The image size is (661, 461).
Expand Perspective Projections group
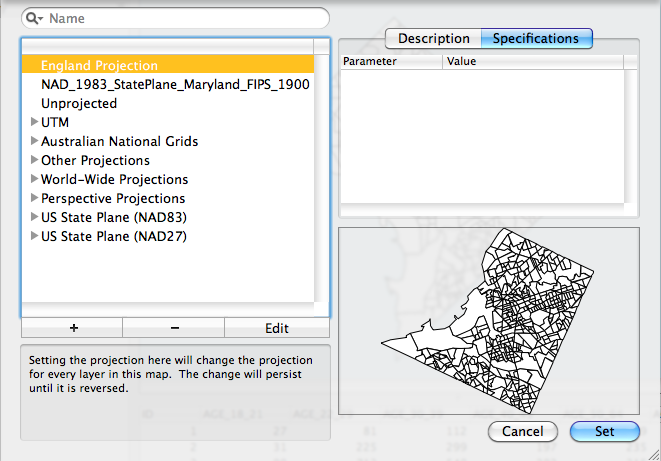click(x=35, y=198)
